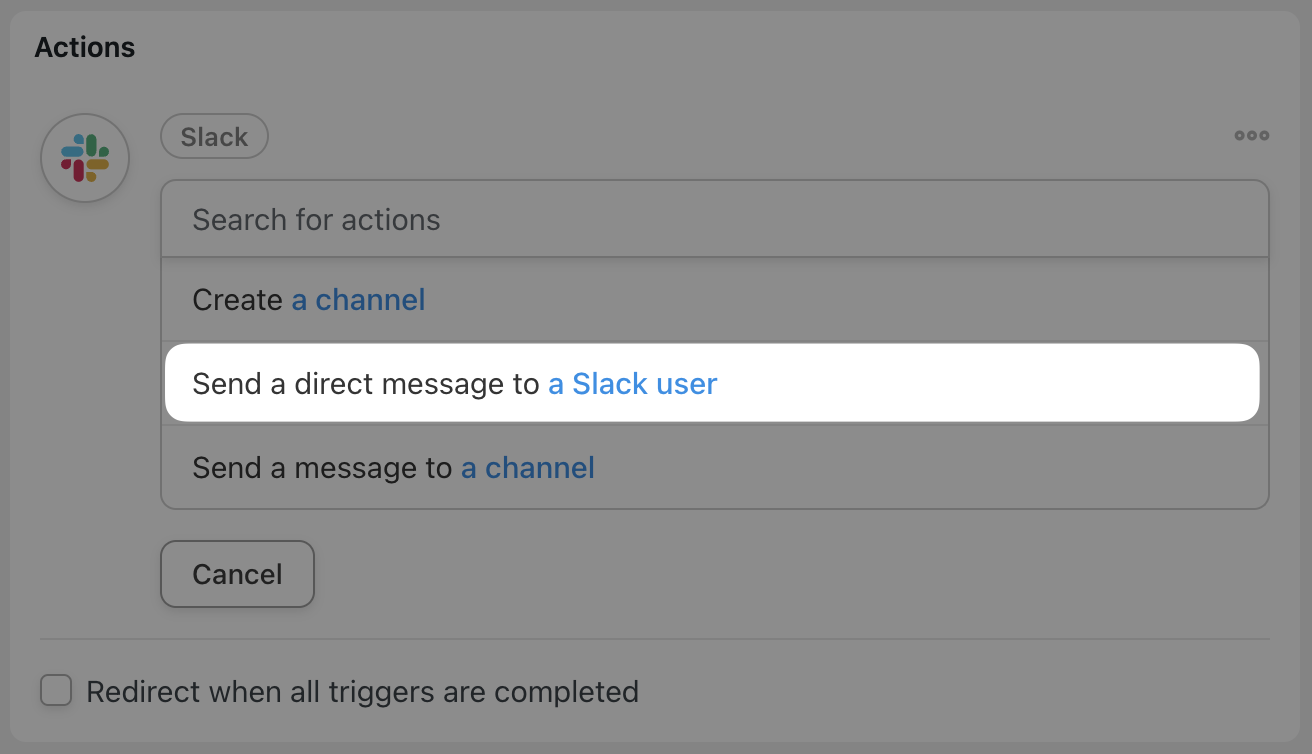Click the Redirect when all triggers label text

pos(362,691)
